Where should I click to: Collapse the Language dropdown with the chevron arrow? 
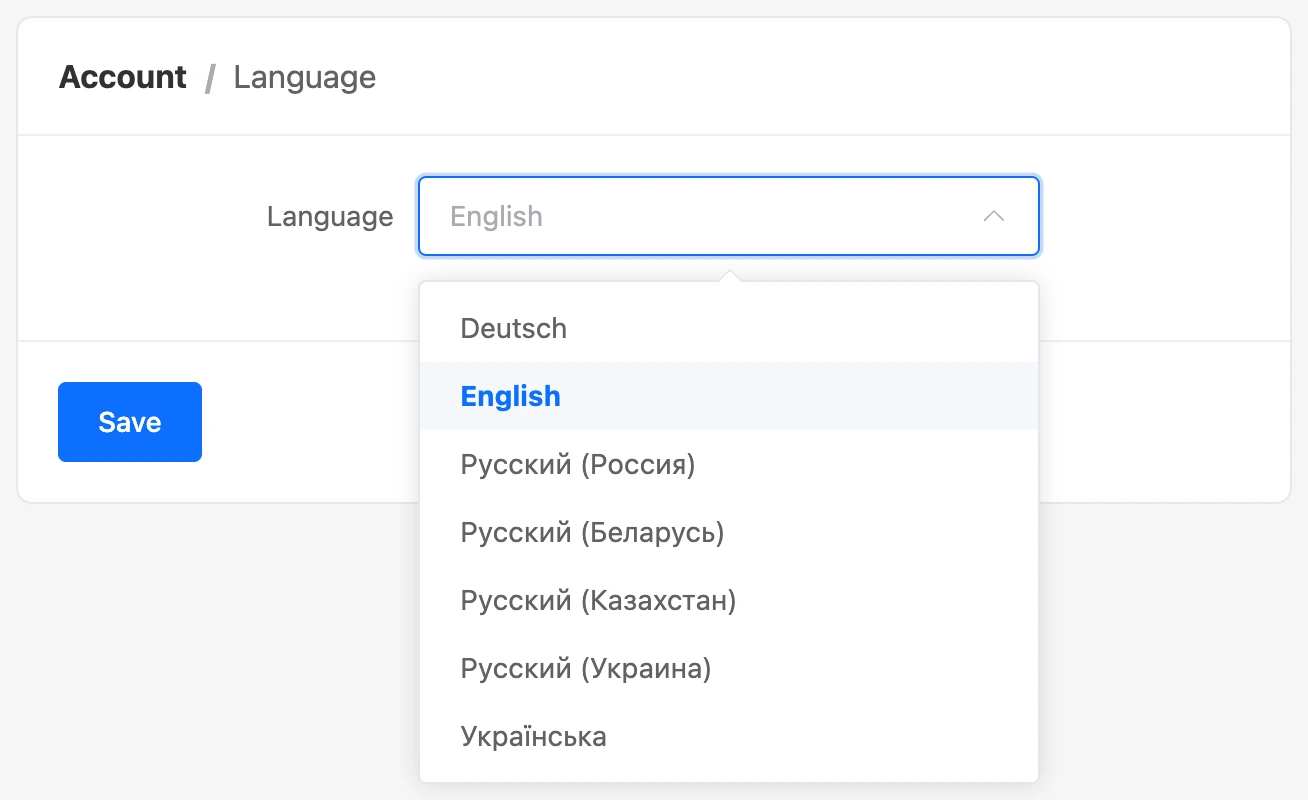click(x=993, y=216)
